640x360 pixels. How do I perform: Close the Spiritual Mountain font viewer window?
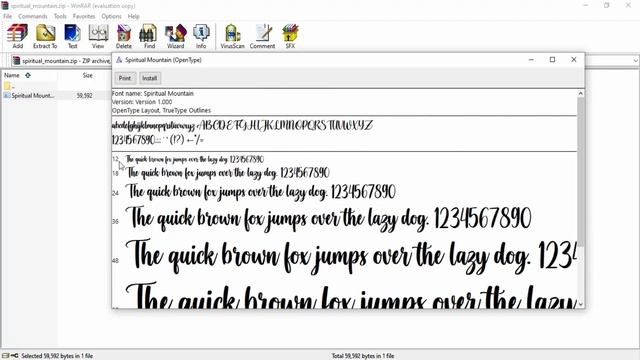click(x=573, y=60)
